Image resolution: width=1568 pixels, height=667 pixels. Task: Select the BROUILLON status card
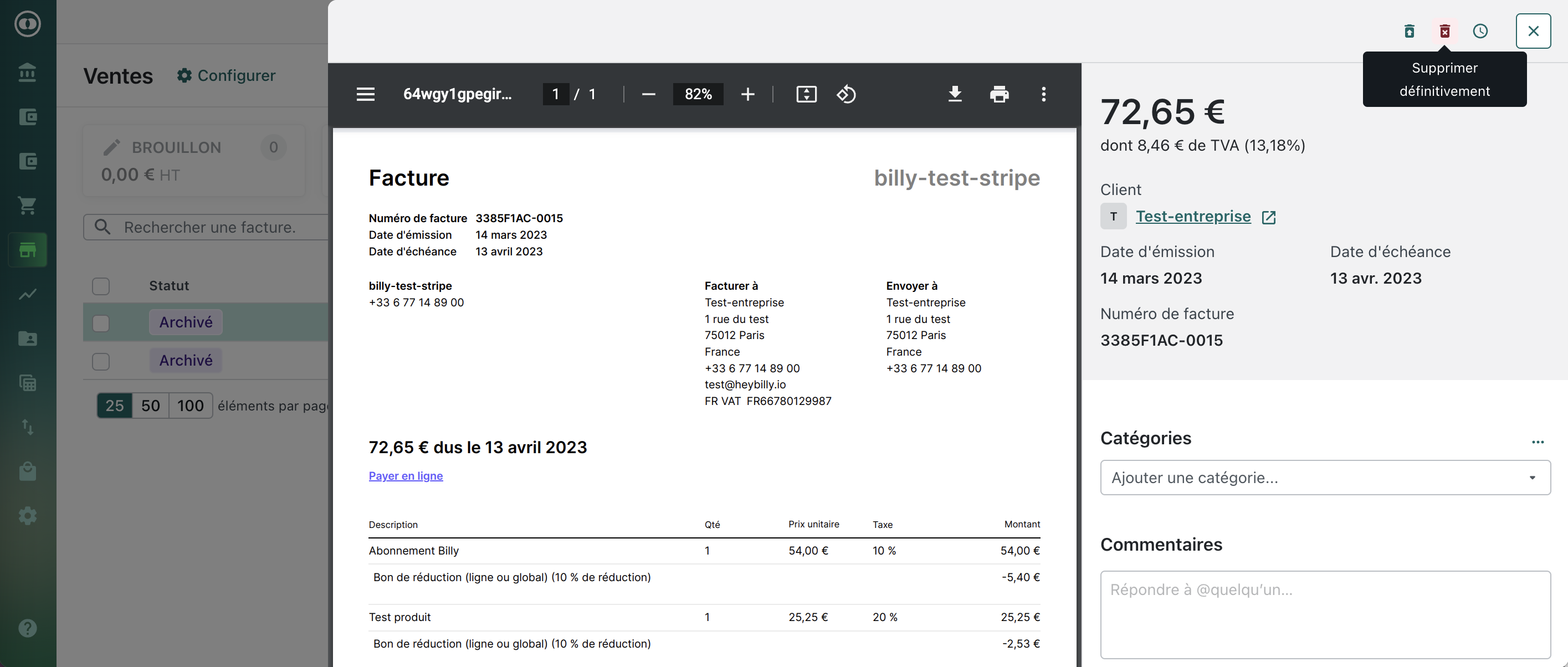click(193, 161)
